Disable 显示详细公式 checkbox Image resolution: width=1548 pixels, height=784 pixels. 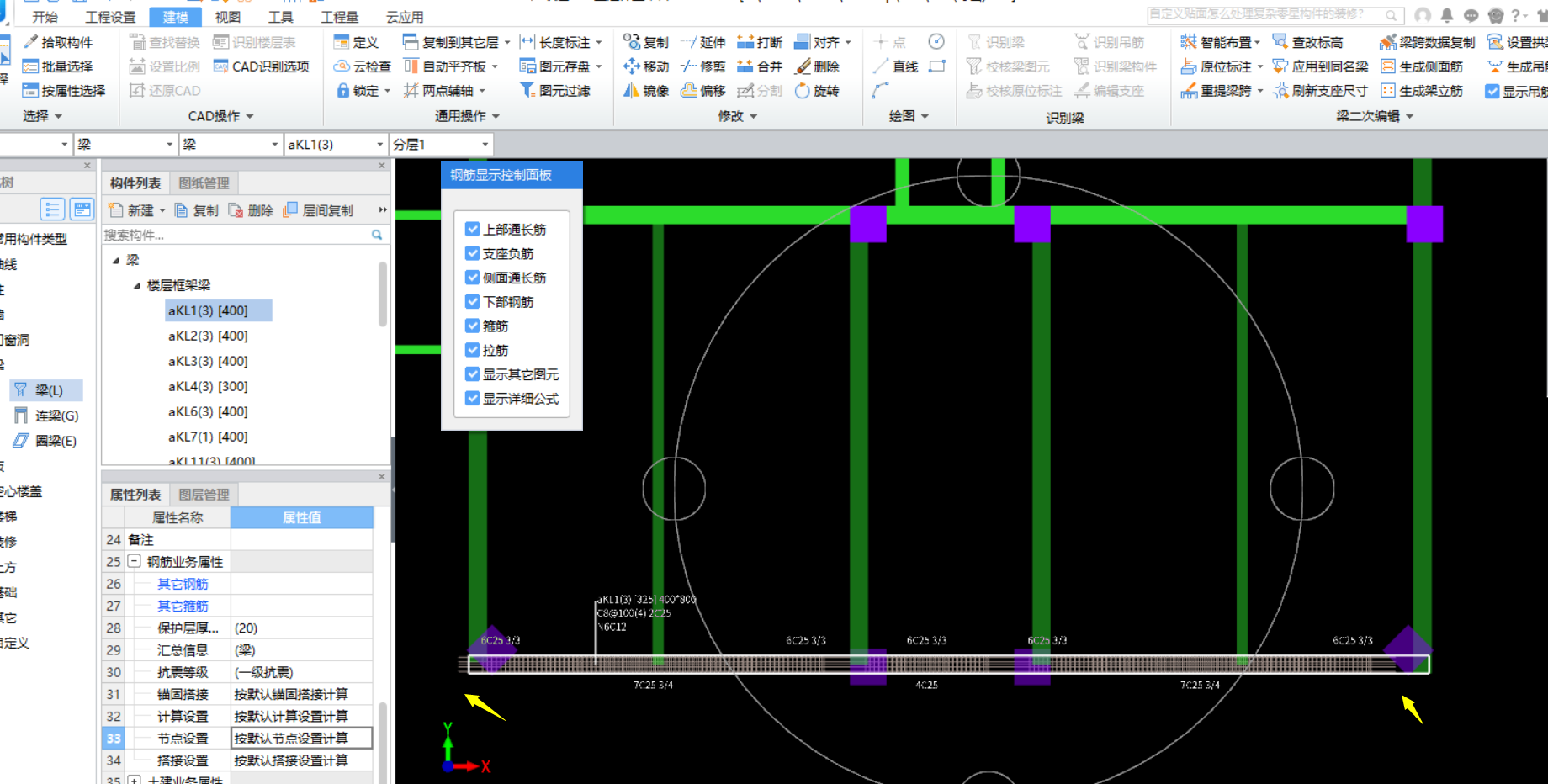[472, 398]
